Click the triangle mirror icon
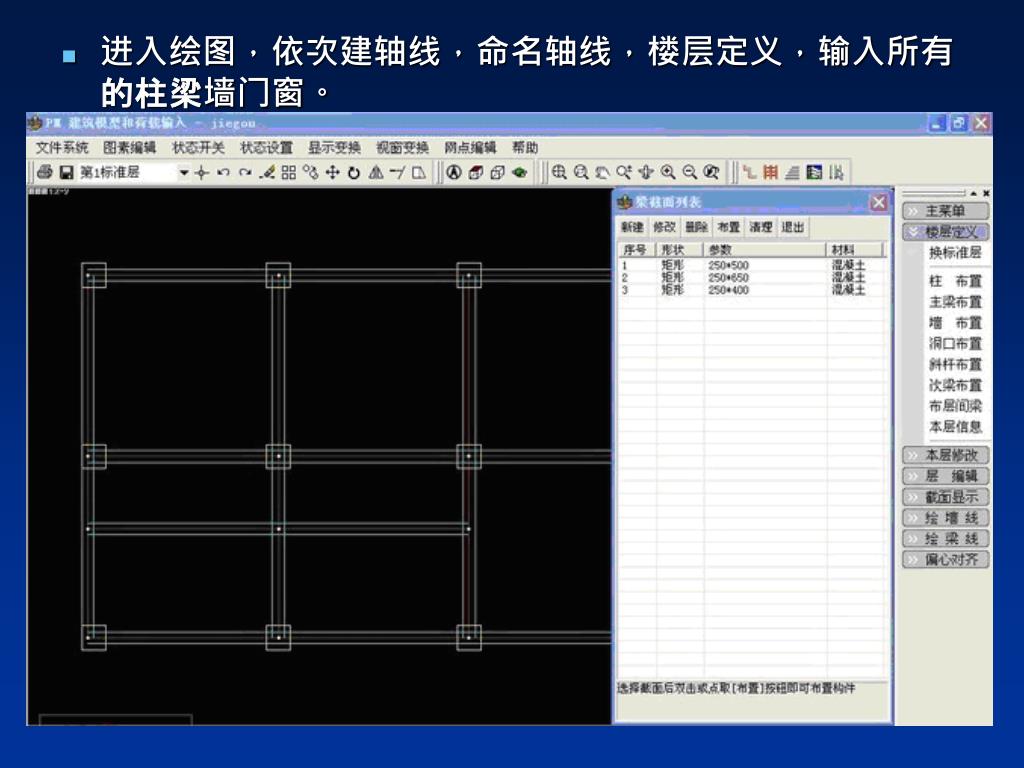The height and width of the screenshot is (768, 1024). (x=376, y=172)
